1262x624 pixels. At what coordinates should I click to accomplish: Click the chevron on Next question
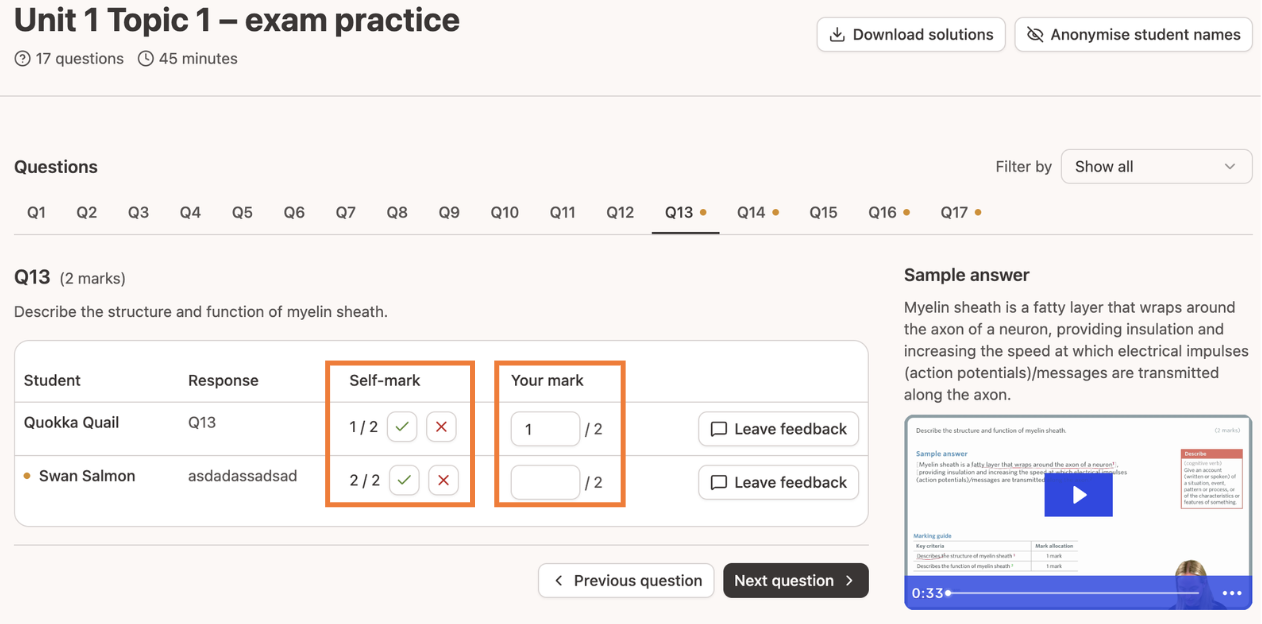click(x=849, y=580)
